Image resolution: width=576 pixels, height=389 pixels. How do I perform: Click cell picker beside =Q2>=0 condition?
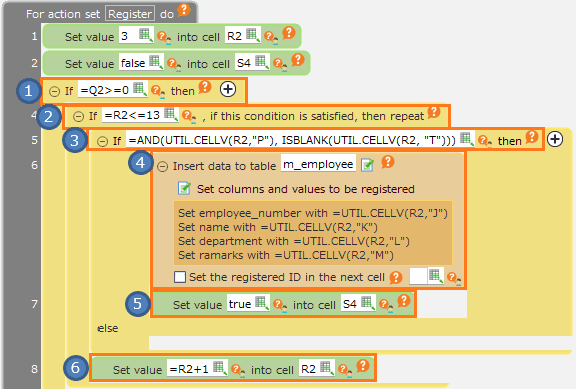pos(140,89)
